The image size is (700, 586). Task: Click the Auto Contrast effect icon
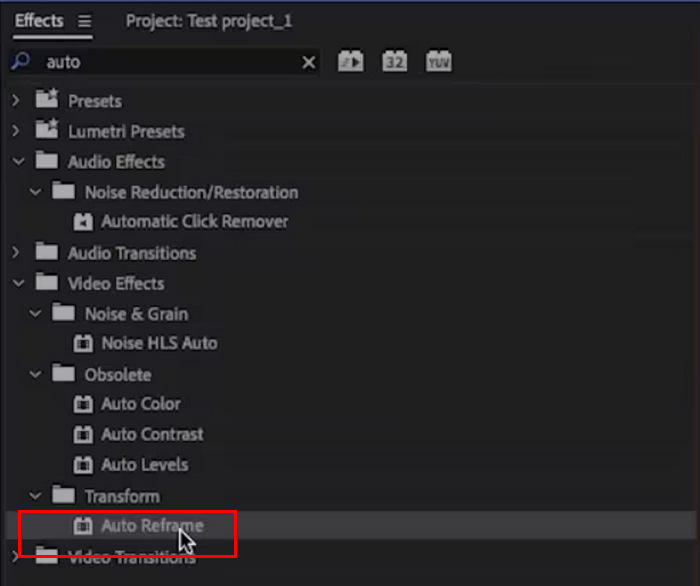(83, 435)
